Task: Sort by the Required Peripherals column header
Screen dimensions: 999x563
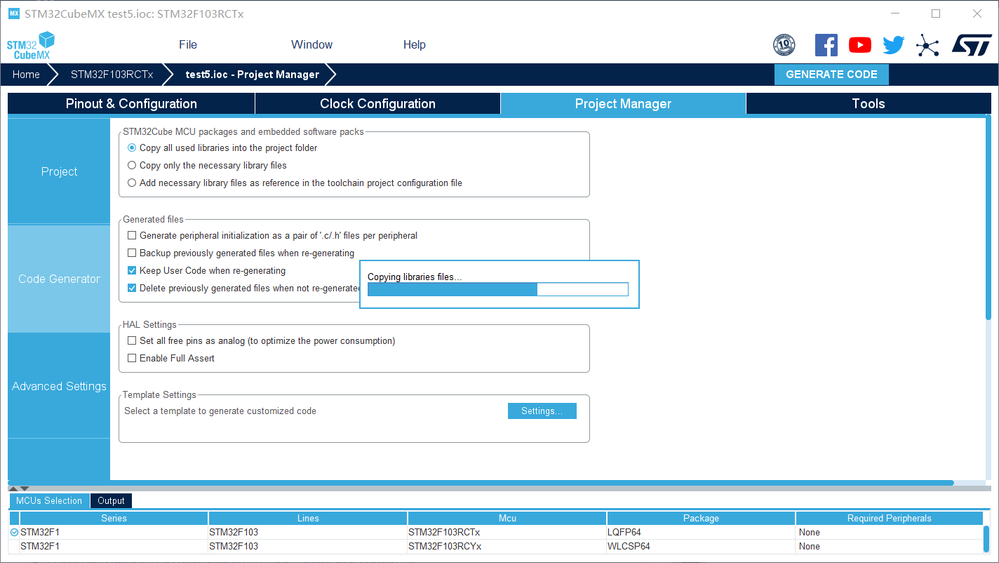Action: tap(889, 518)
